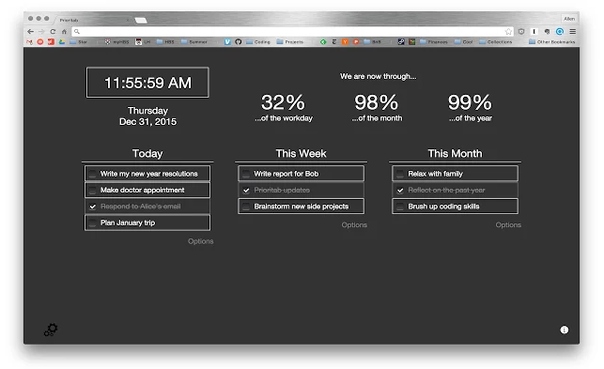This screenshot has height=369, width=604.
Task: Open Options under the Today list
Action: point(200,241)
